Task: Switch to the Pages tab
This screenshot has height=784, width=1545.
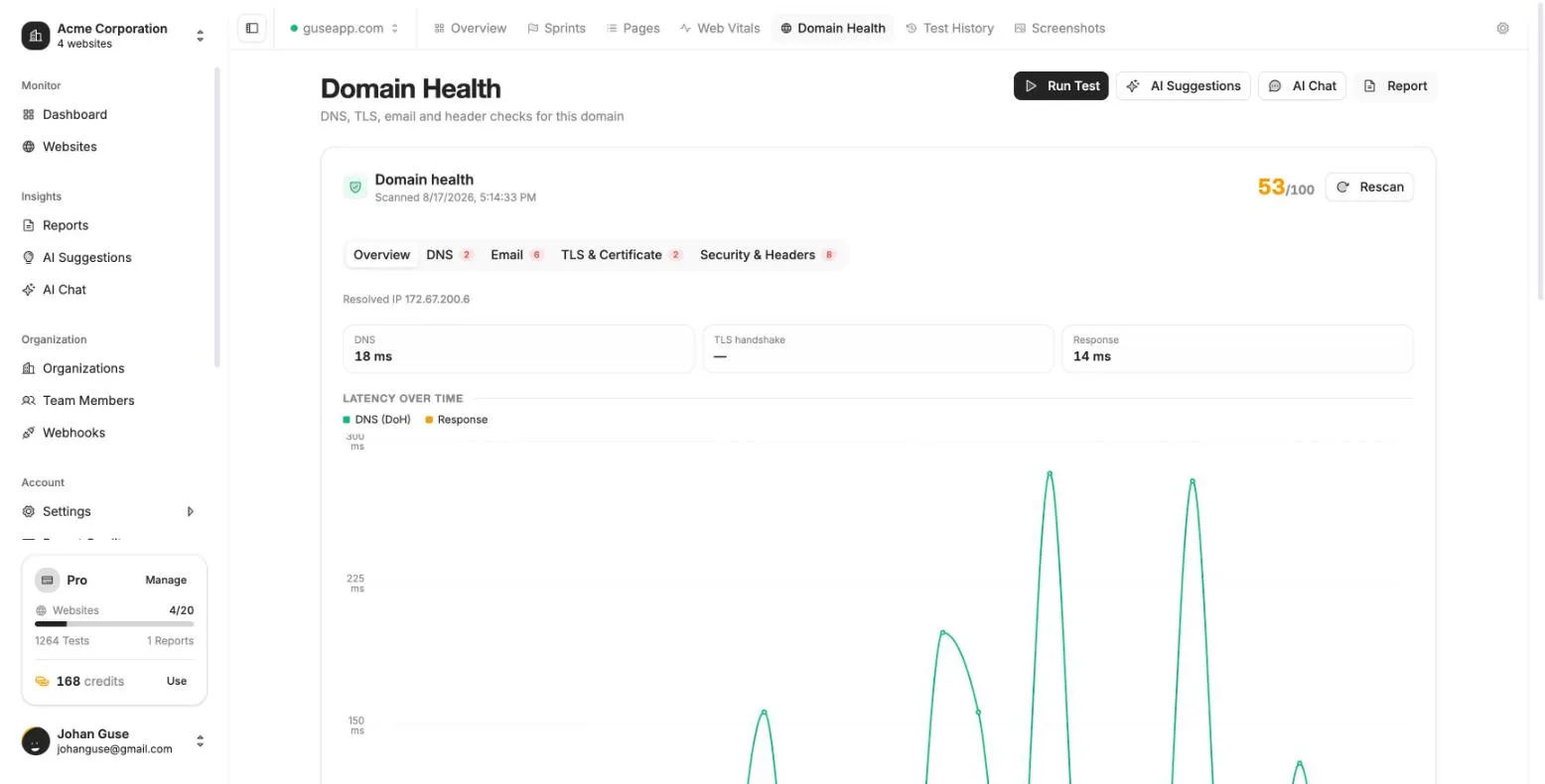Action: [633, 28]
